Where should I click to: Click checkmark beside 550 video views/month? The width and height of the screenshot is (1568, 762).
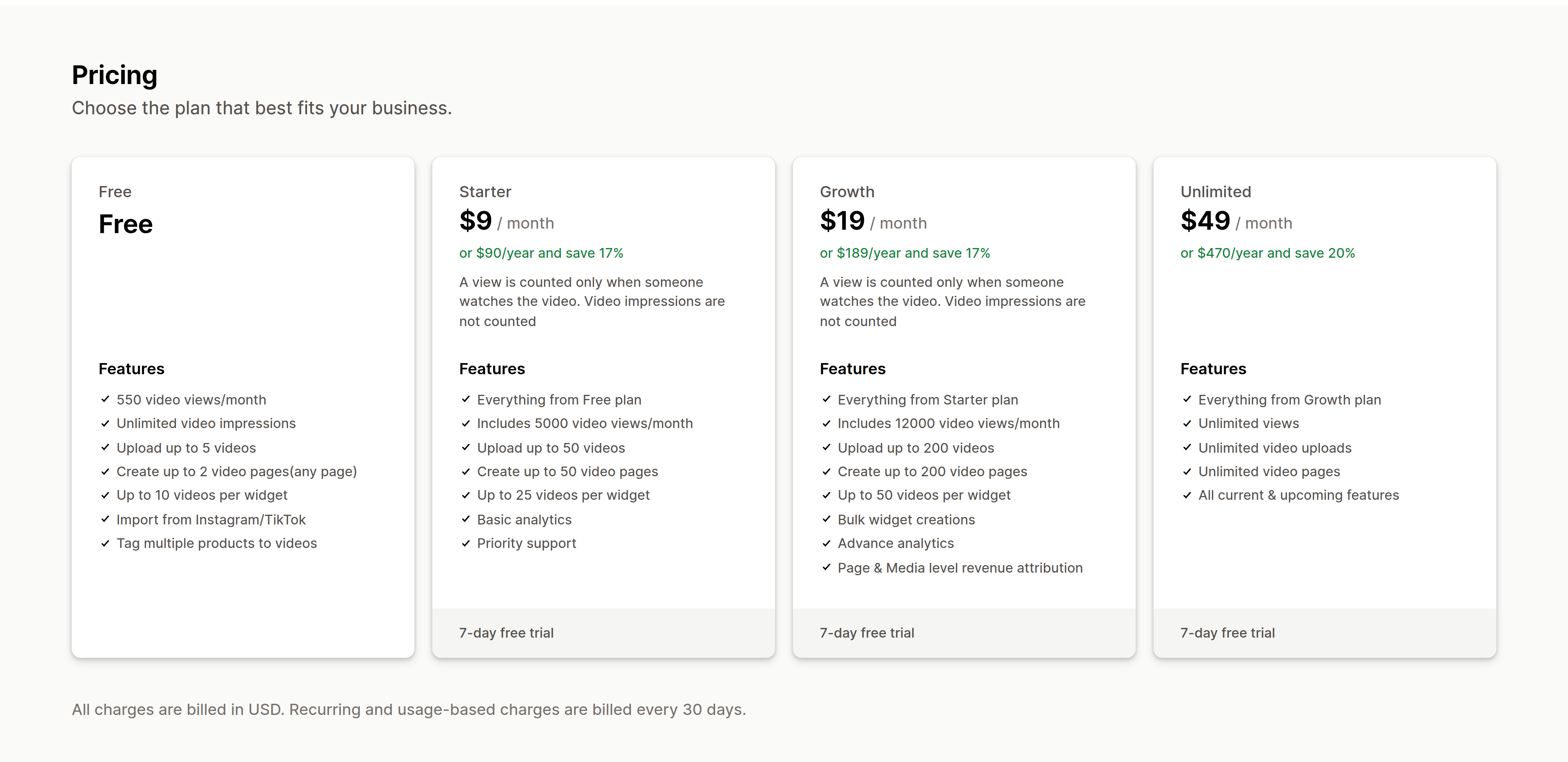pos(105,399)
